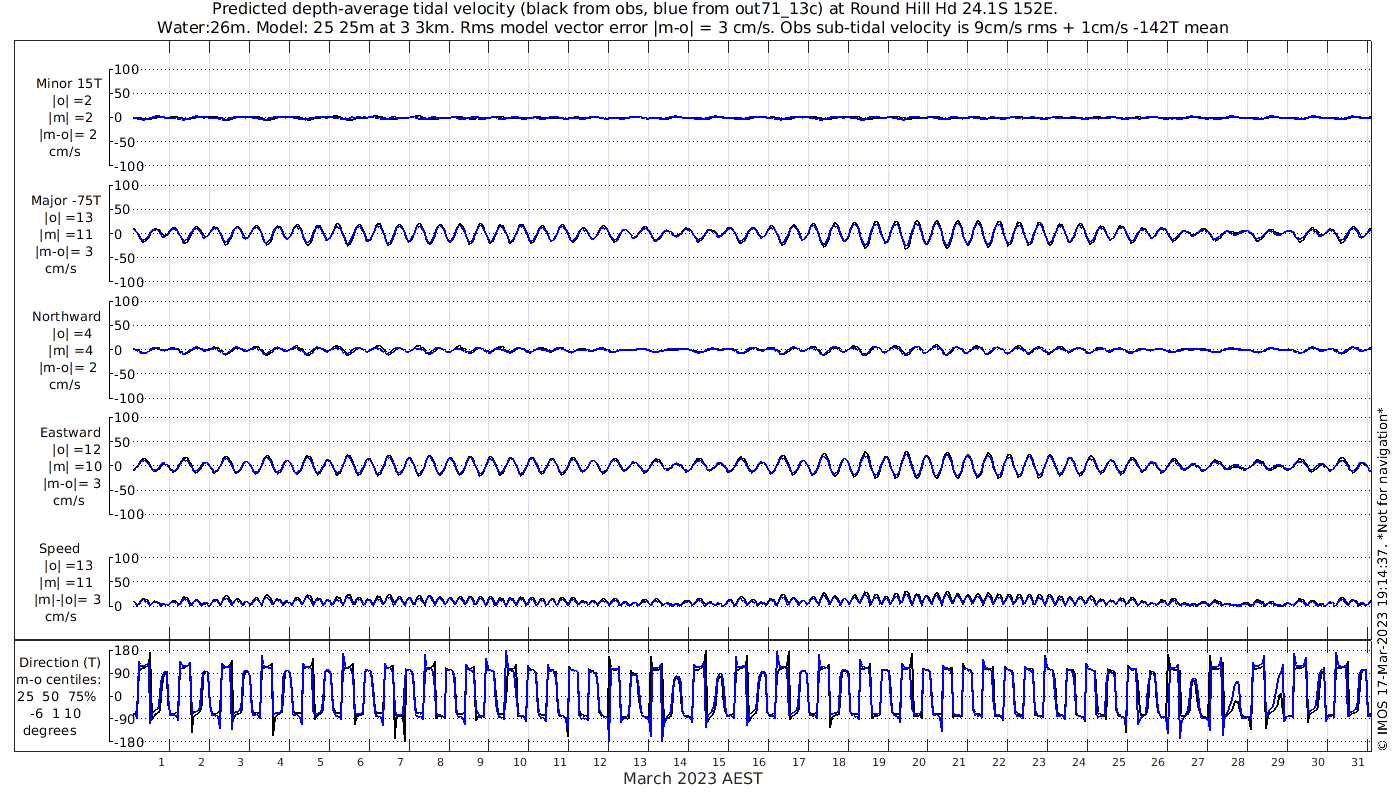Screen dimensions: 1400x800
Task: Click day '15' on the date axis
Action: (719, 762)
